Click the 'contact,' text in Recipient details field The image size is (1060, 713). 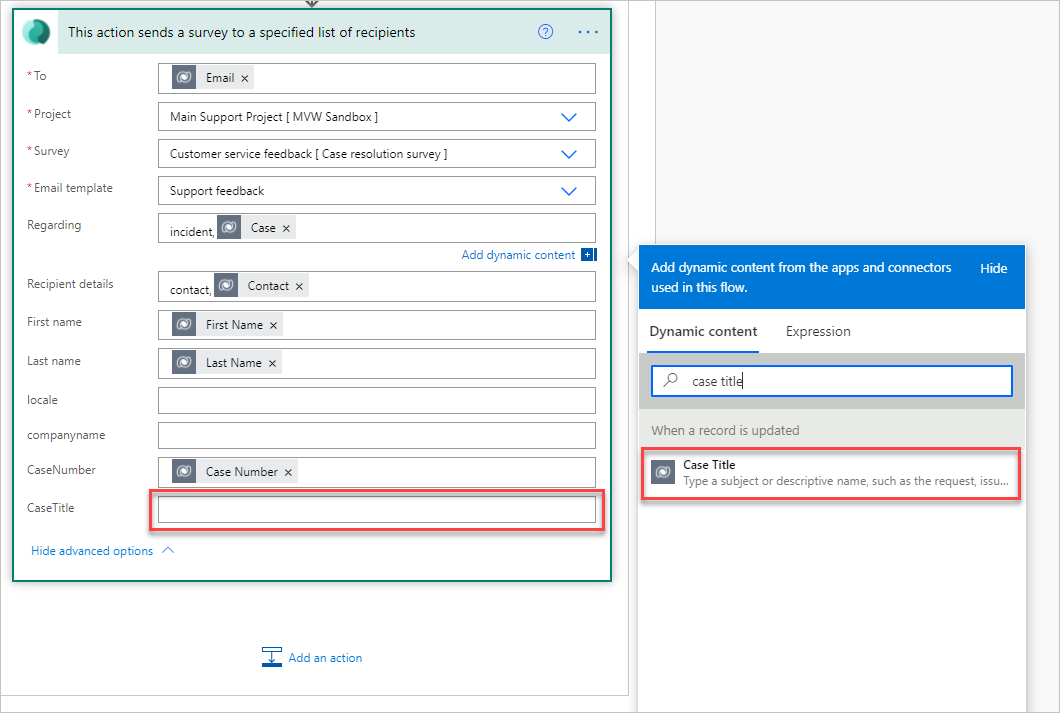tap(191, 290)
